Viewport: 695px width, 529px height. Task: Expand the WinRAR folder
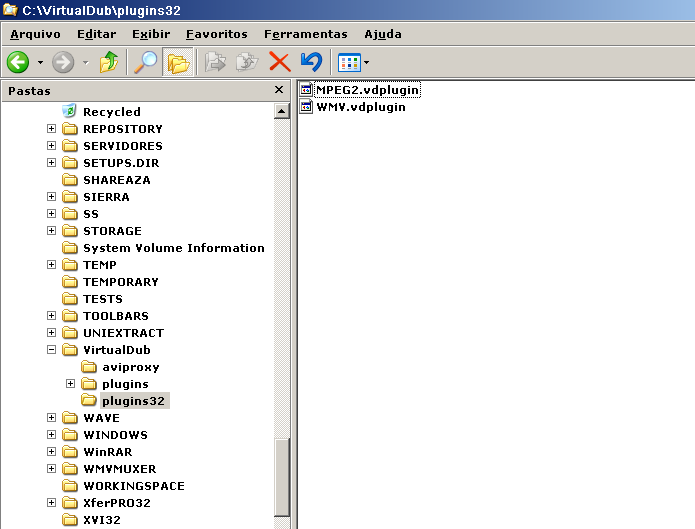(51, 452)
